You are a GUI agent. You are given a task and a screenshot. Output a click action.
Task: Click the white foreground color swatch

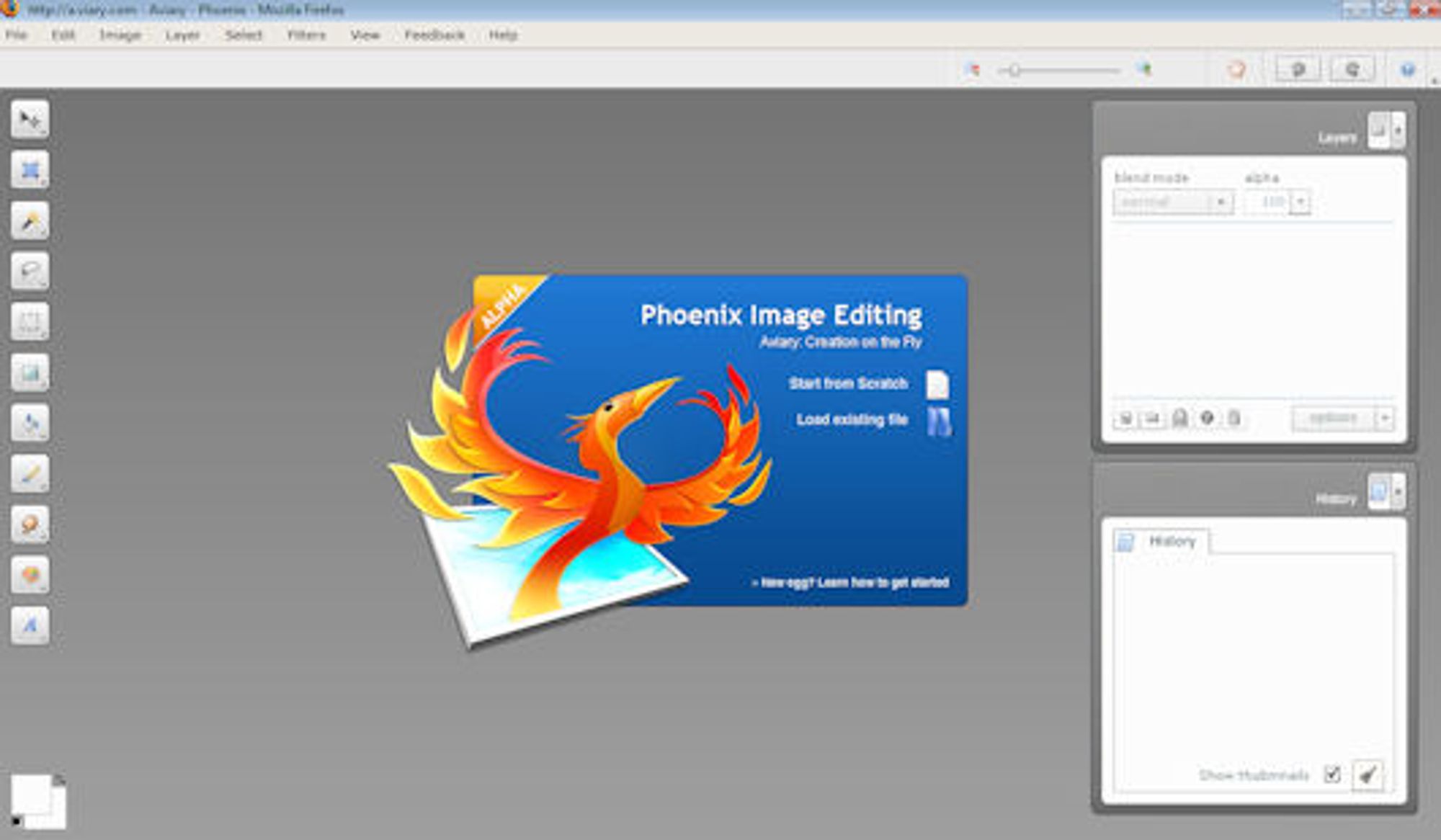(31, 793)
